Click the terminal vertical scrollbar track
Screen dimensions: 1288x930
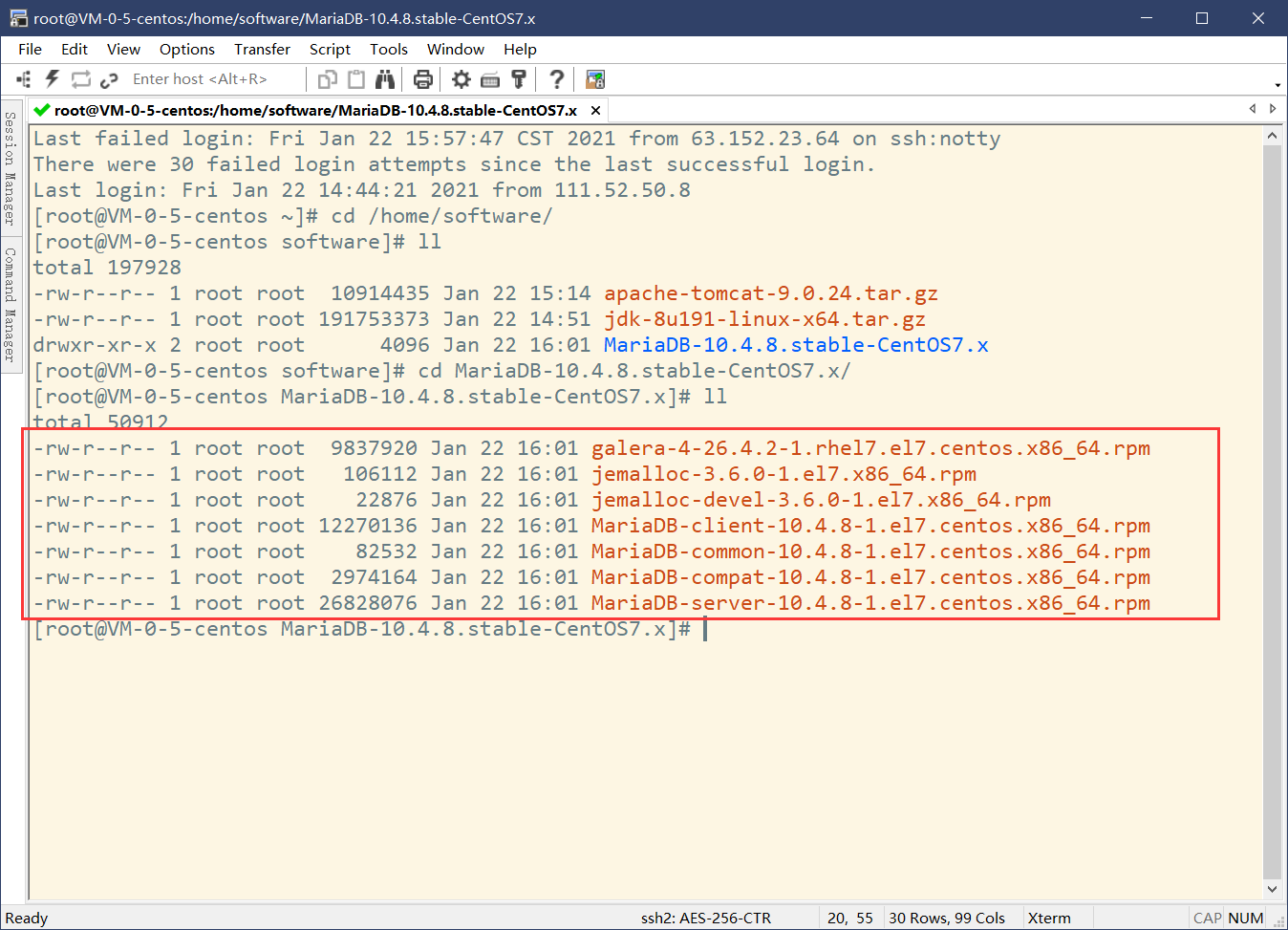pos(1272,511)
